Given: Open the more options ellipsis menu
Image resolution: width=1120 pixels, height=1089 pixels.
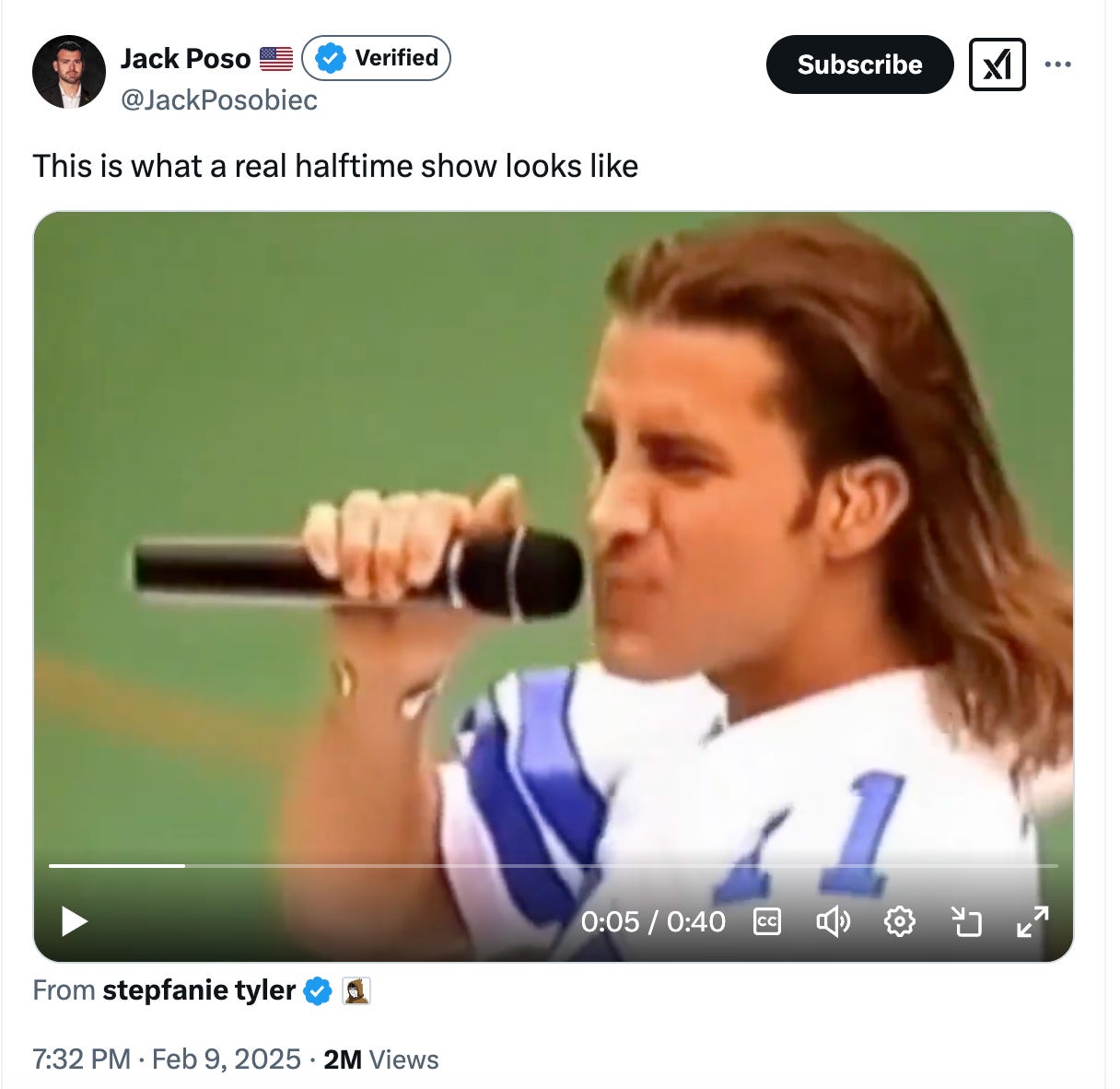Looking at the screenshot, I should click(1058, 64).
